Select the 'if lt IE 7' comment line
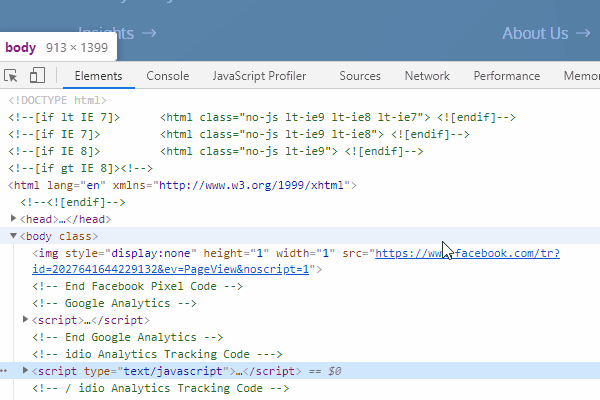 pos(262,117)
